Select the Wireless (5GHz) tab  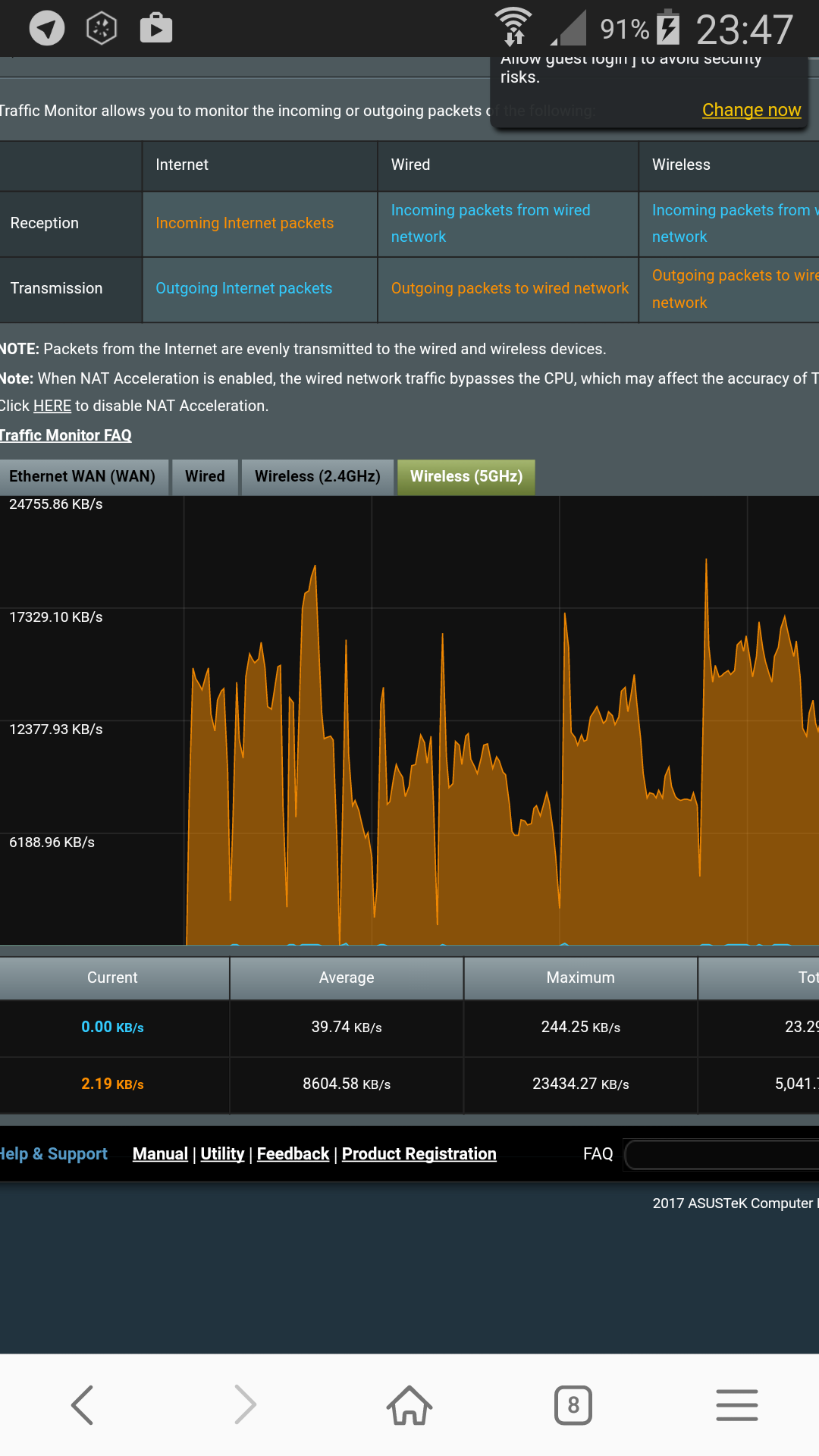click(x=466, y=477)
